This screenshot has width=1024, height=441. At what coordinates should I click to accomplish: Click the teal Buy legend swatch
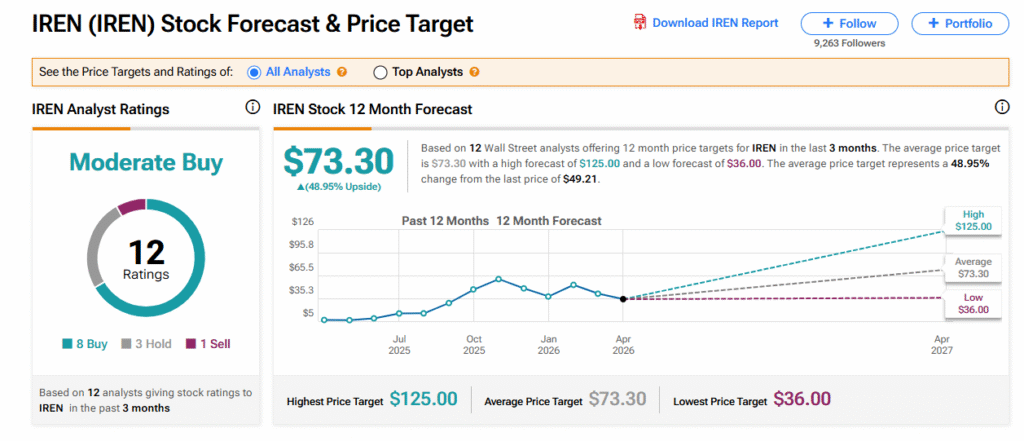(67, 344)
